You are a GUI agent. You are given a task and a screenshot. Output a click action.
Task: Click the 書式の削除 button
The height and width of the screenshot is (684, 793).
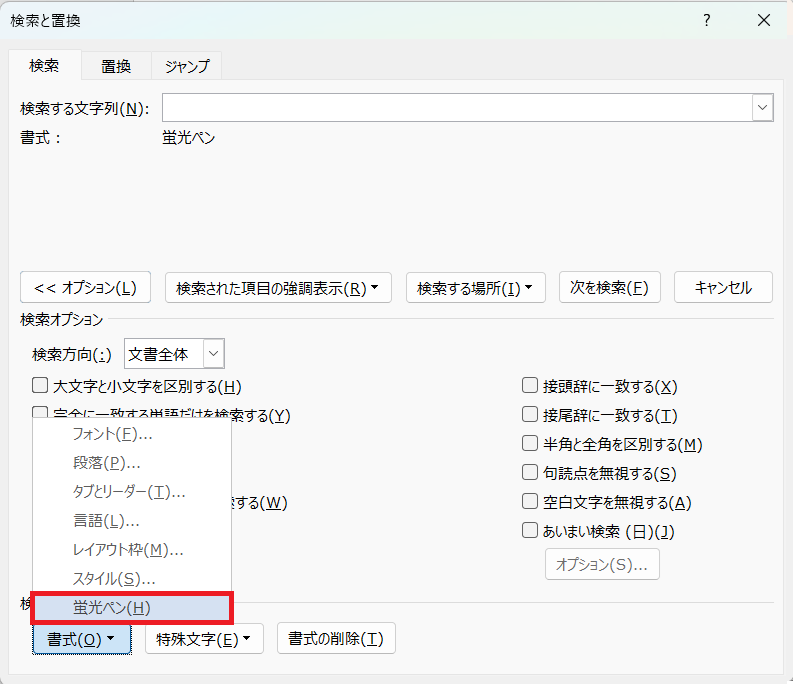pyautogui.click(x=336, y=639)
